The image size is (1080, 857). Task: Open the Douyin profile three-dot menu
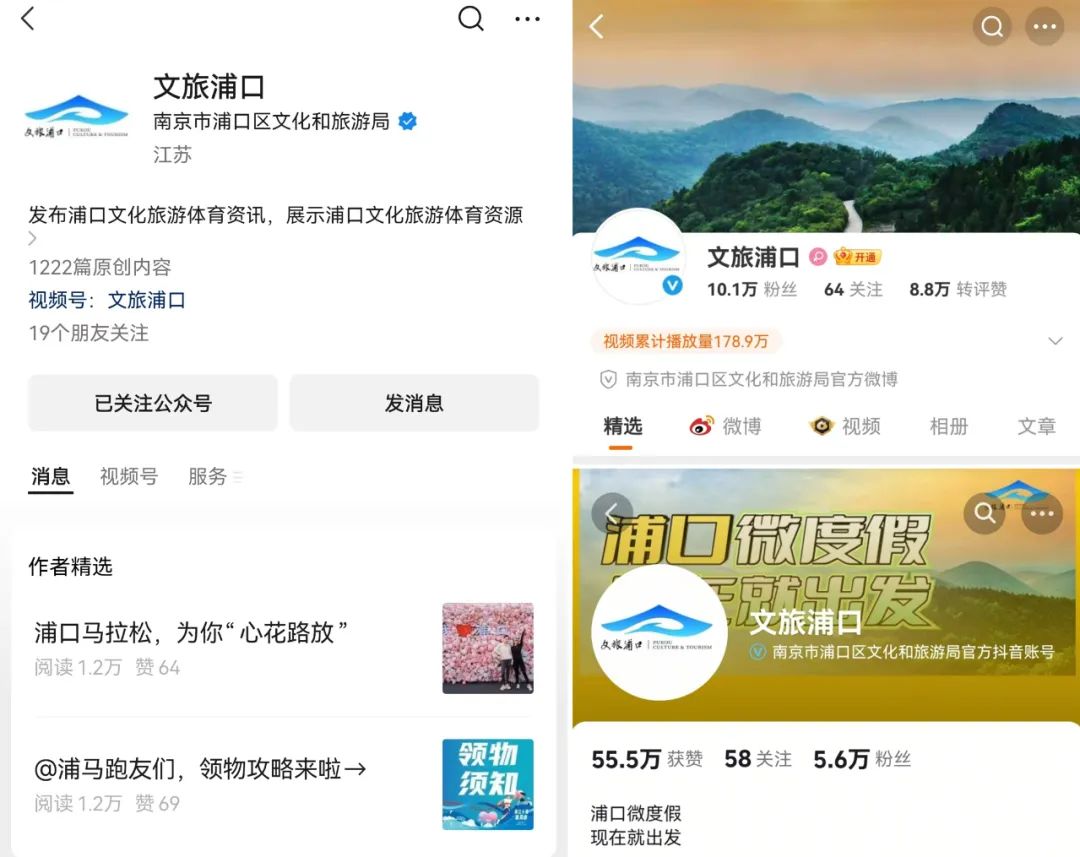pyautogui.click(x=1042, y=513)
